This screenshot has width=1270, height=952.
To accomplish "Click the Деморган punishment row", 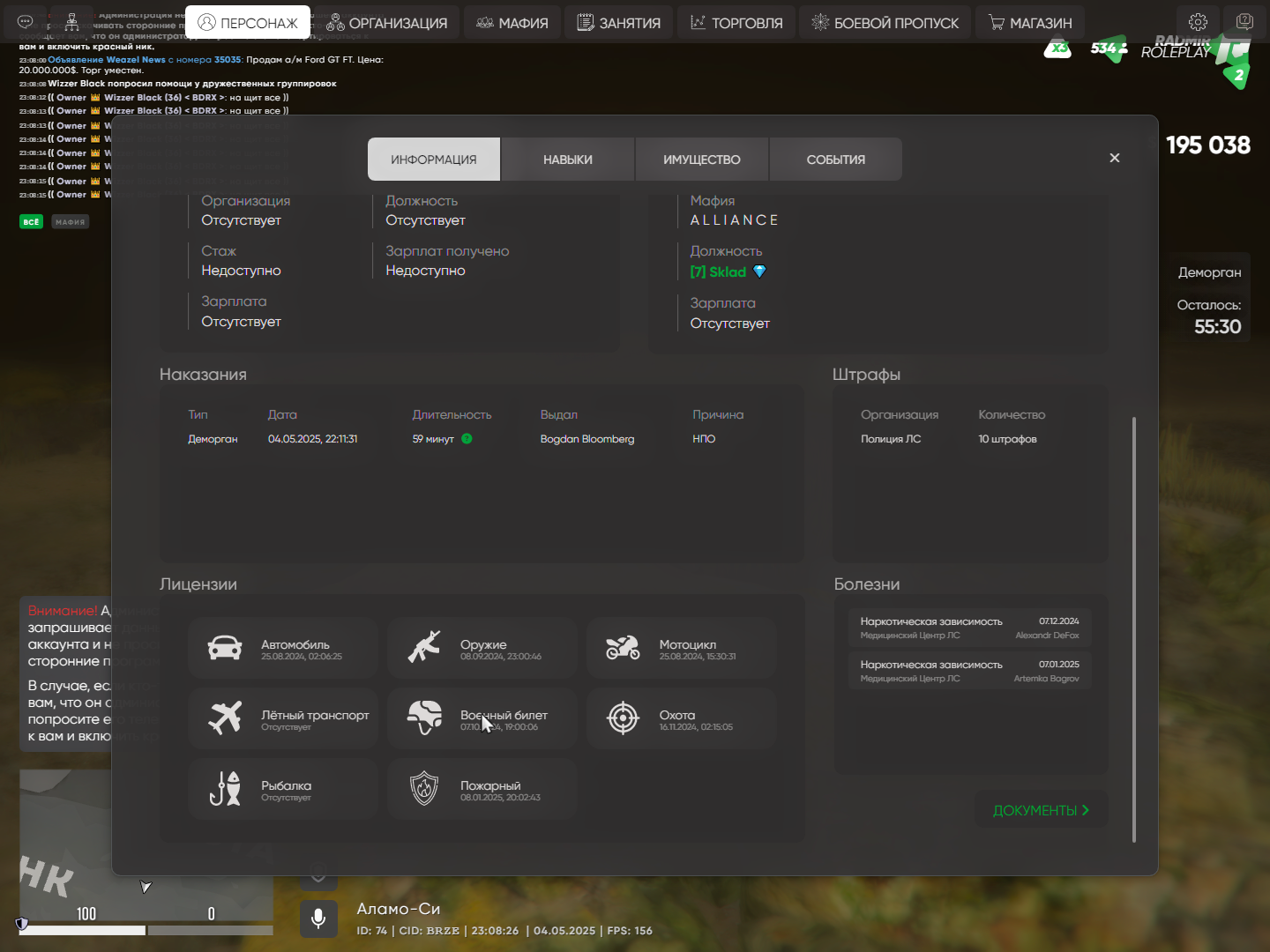I will pos(481,439).
